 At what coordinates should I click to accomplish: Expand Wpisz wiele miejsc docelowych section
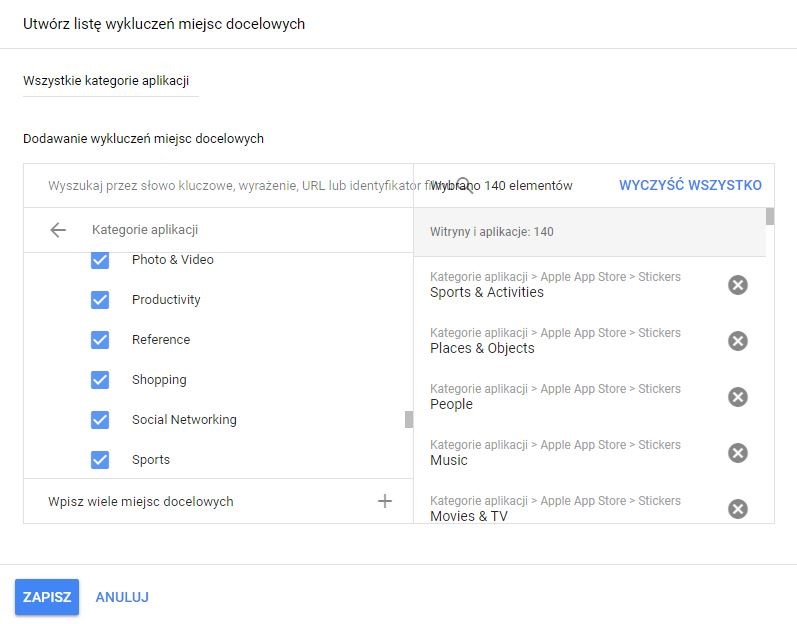[x=141, y=501]
